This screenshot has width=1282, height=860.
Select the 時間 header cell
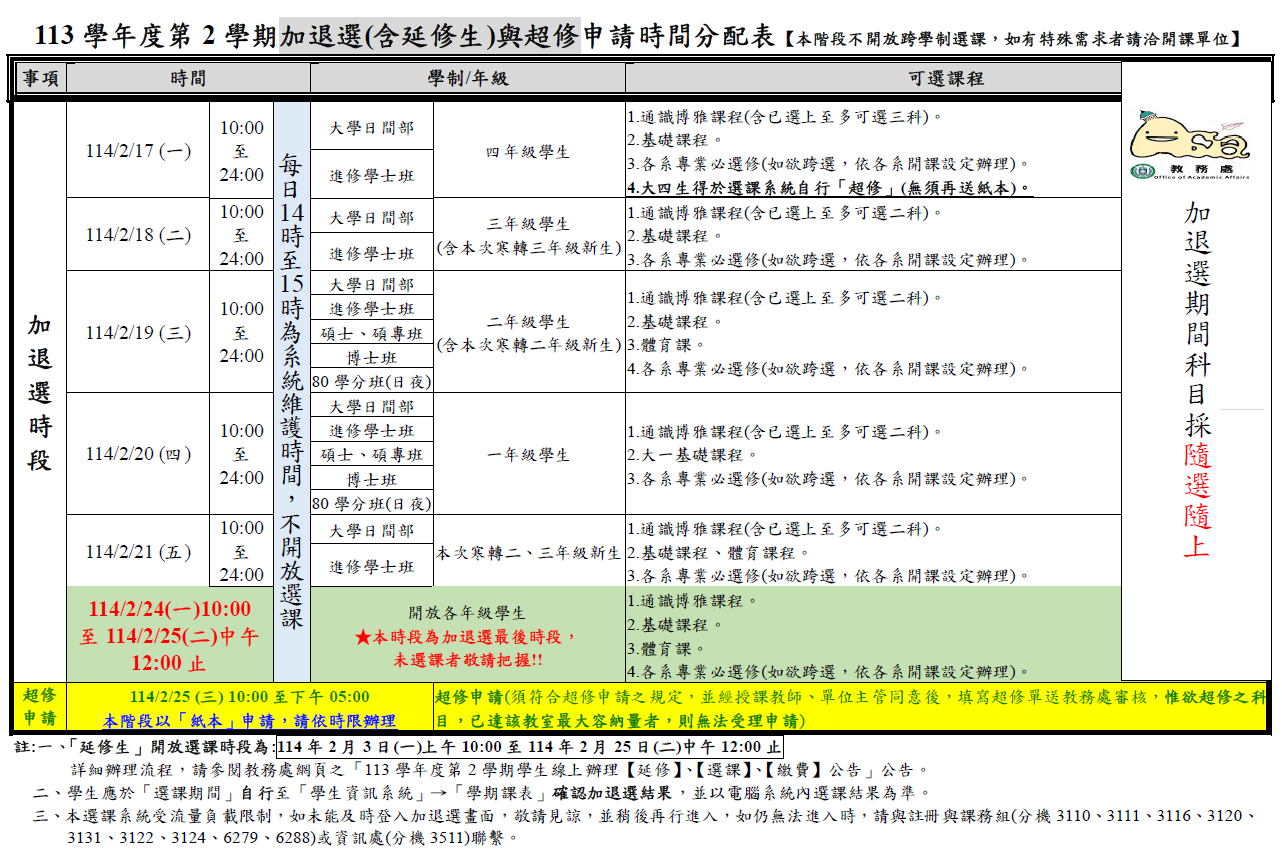tap(188, 79)
